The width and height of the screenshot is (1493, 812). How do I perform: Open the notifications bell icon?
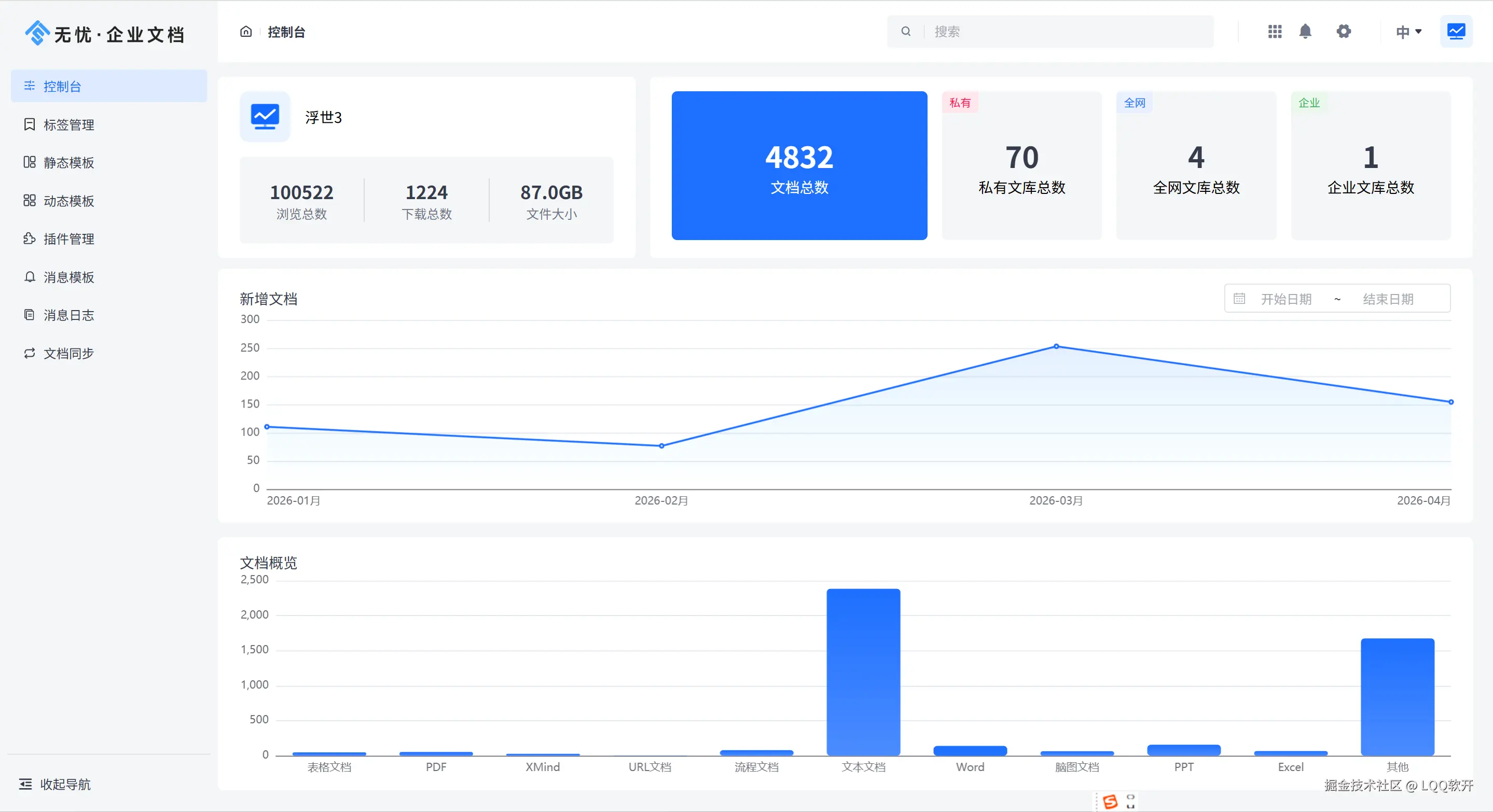click(1305, 31)
